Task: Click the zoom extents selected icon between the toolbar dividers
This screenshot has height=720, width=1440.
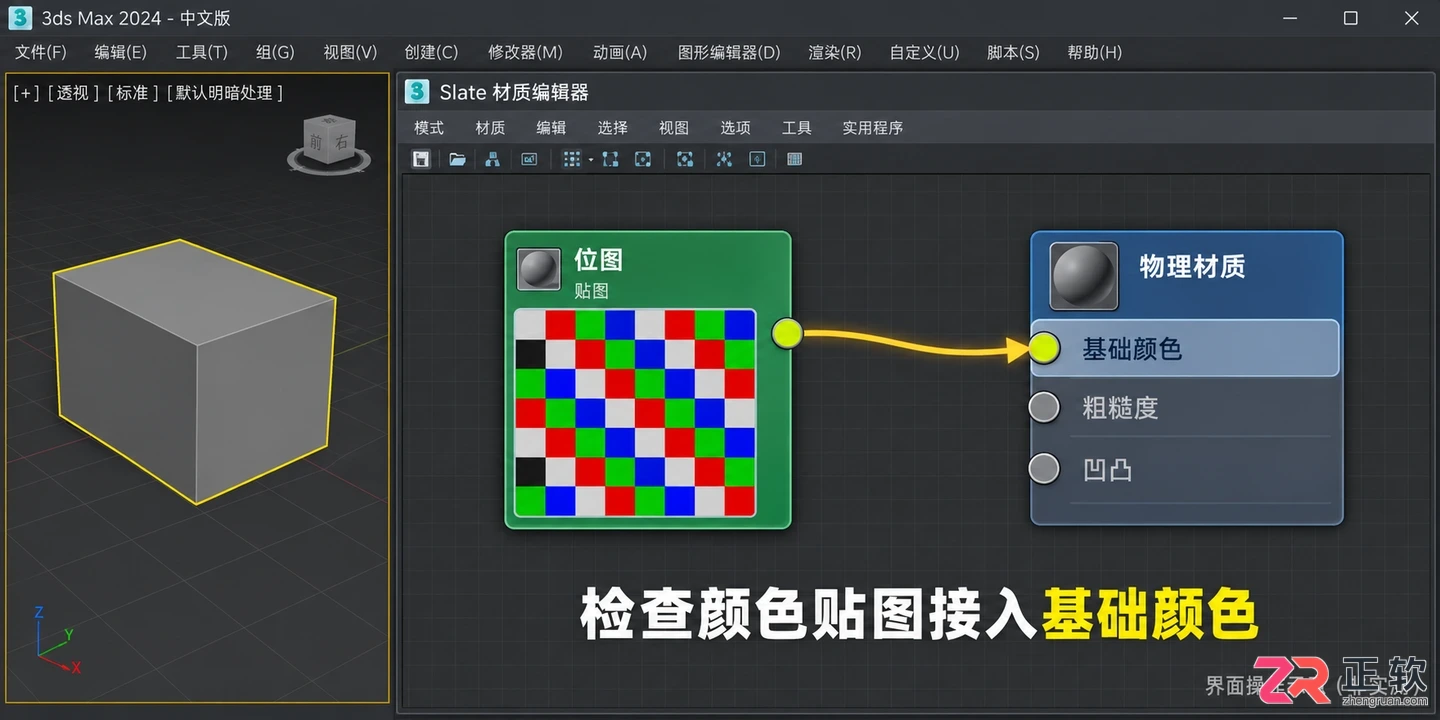Action: point(685,159)
